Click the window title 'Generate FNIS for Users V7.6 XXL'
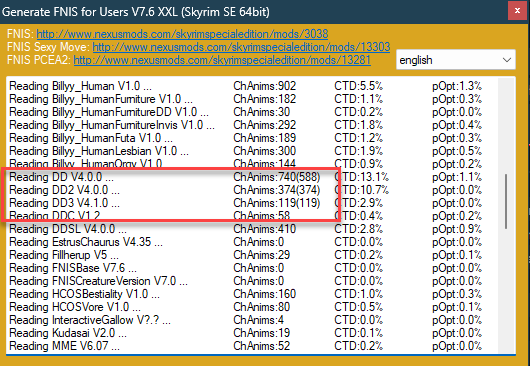The height and width of the screenshot is (366, 530). click(89, 12)
